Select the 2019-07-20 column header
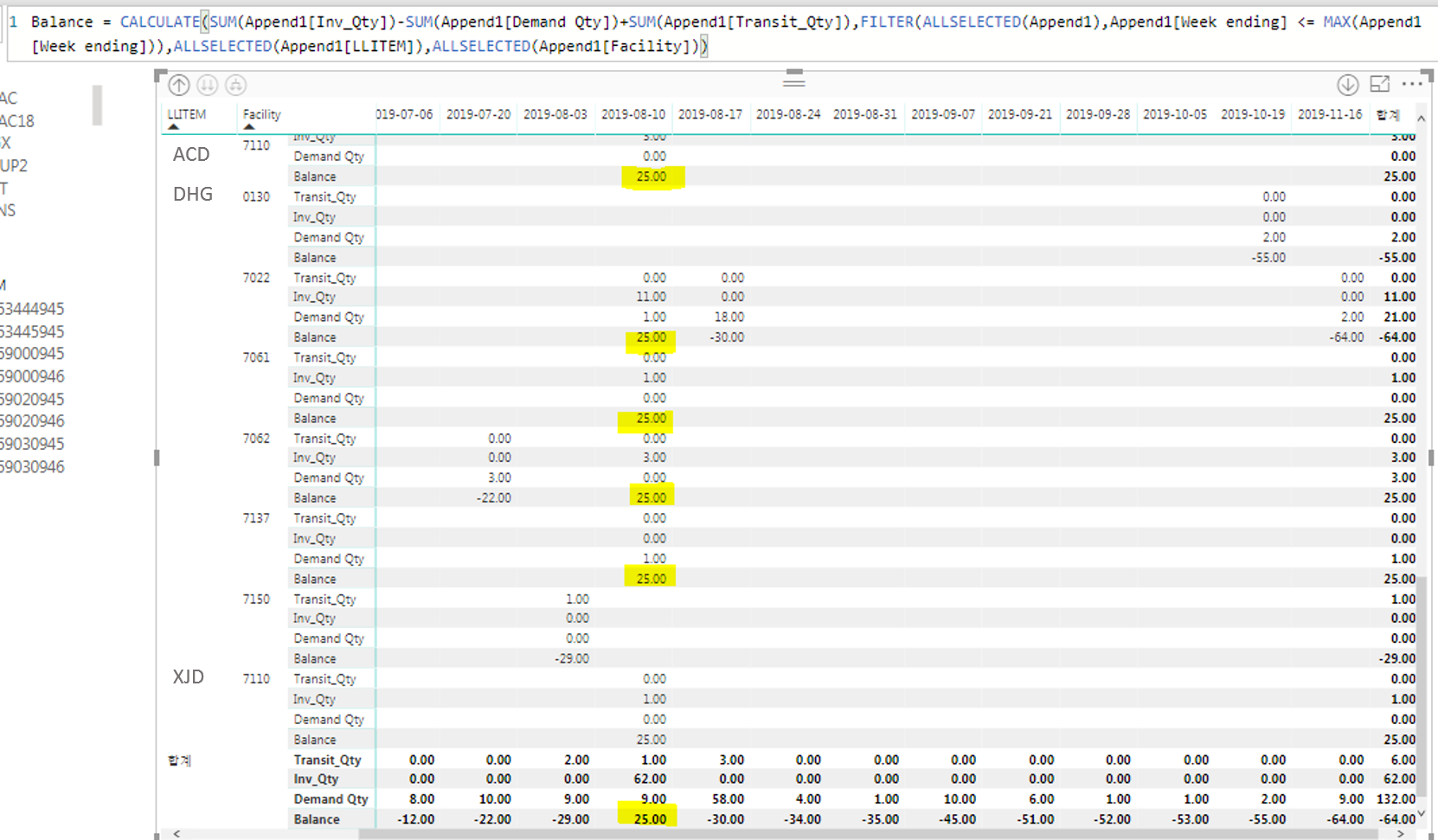Screen dimensions: 1438x840 pyautogui.click(x=478, y=114)
